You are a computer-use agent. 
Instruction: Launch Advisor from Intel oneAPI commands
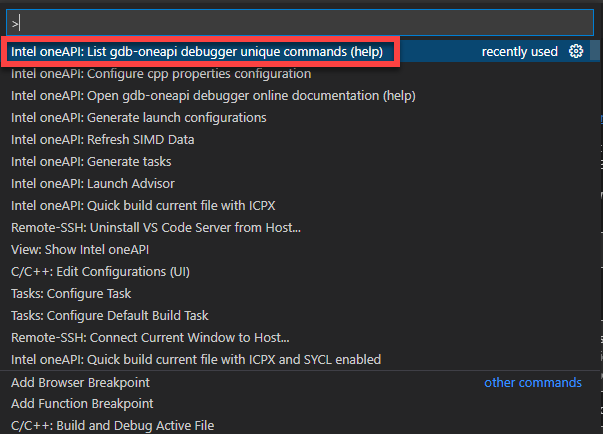click(x=93, y=184)
